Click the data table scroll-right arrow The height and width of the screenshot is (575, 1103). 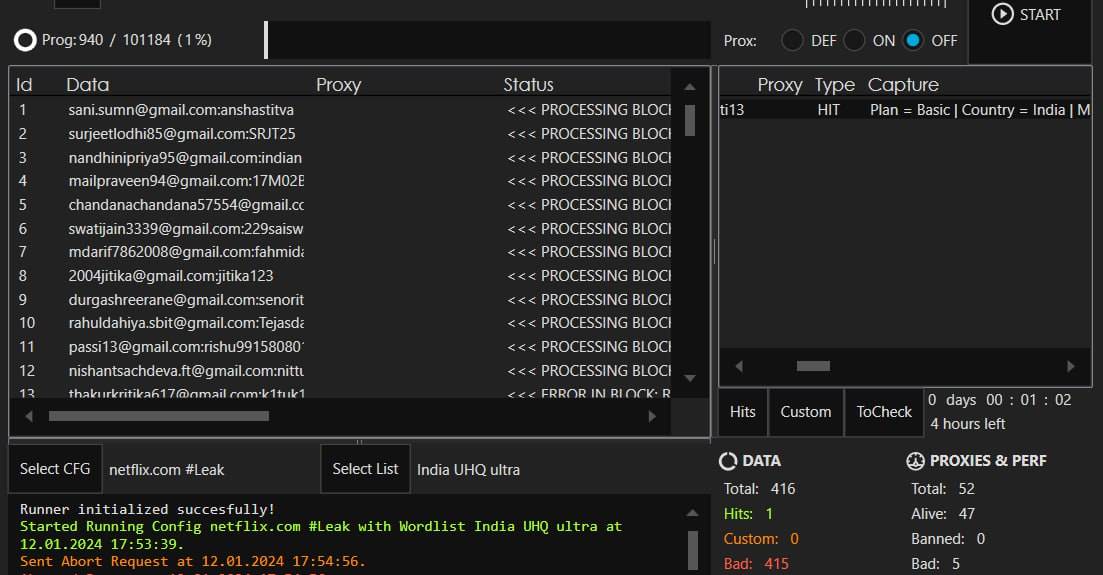652,417
